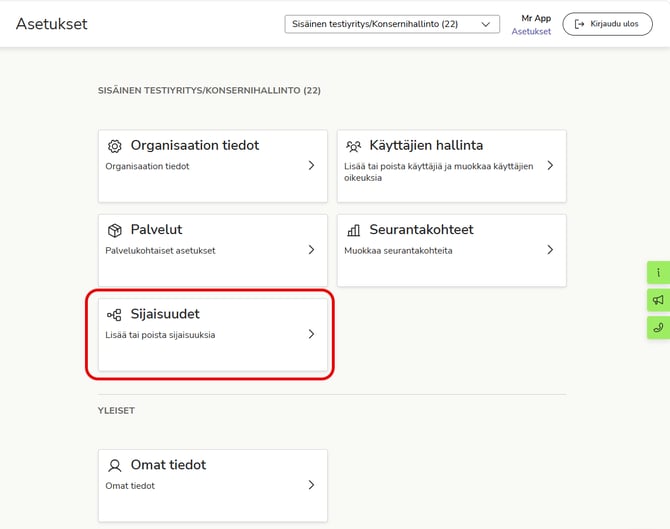Viewport: 670px width, 529px height.
Task: Click 'Omat tiedot' description under the heading
Action: [130, 486]
